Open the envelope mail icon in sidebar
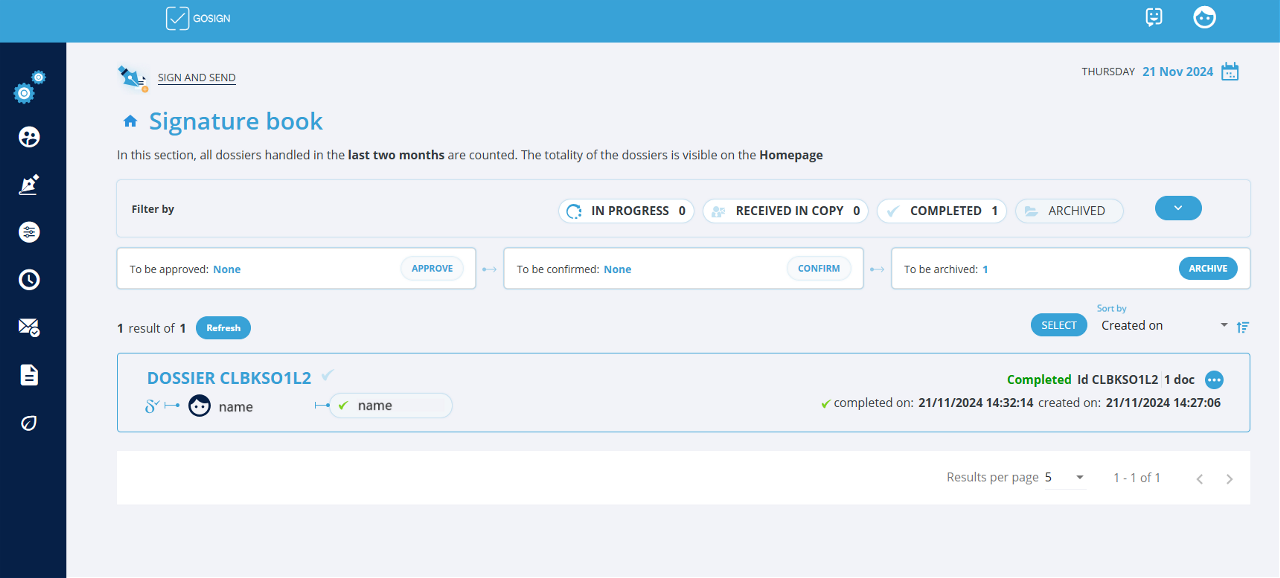 tap(29, 327)
